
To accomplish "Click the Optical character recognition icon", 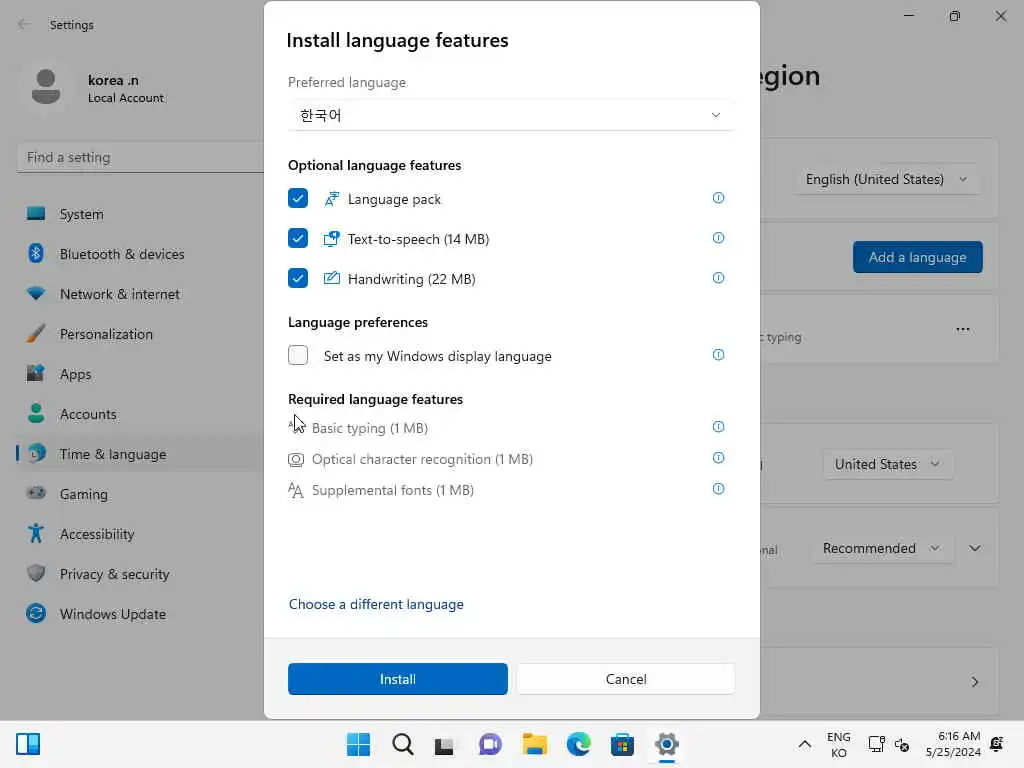I will pos(296,459).
